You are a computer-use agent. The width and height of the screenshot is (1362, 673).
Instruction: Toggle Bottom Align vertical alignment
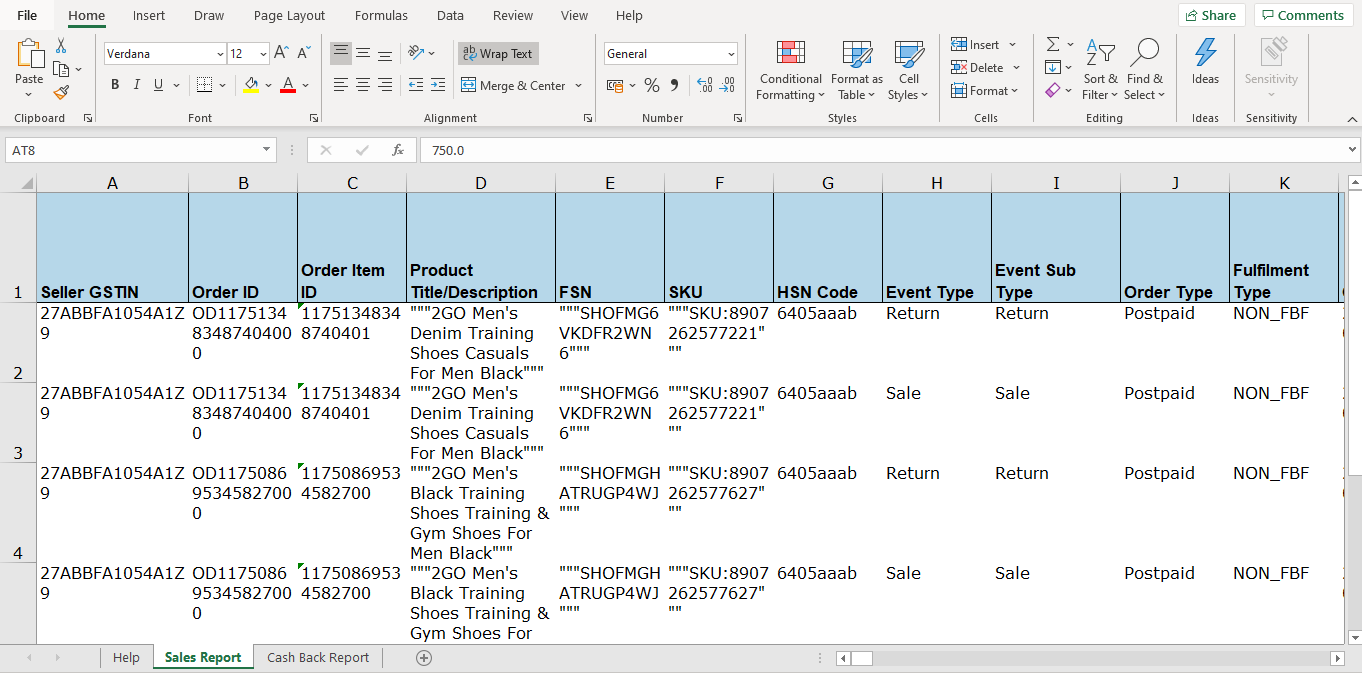click(385, 53)
